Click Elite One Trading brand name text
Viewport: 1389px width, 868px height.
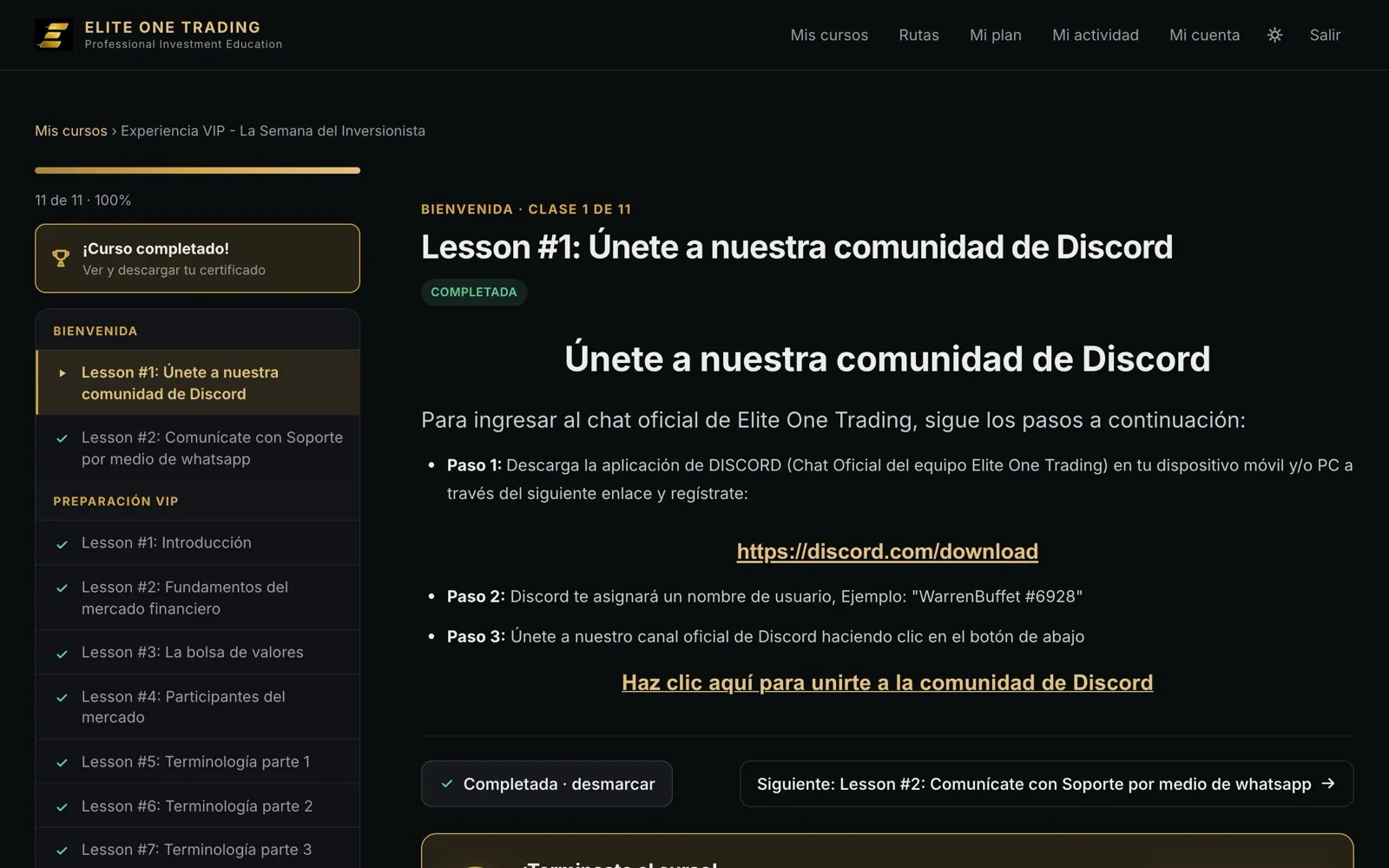(173, 27)
